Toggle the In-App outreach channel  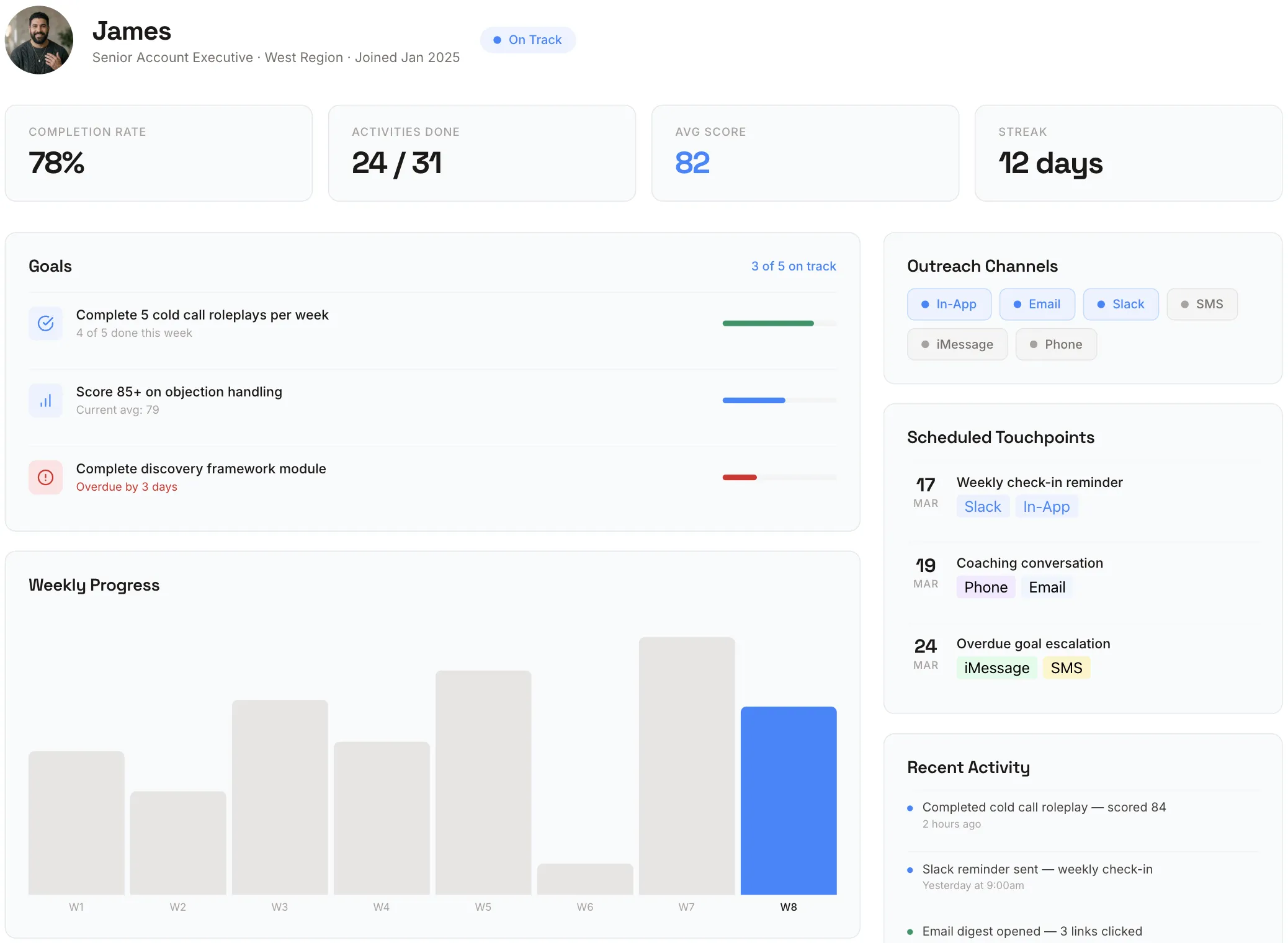pos(949,304)
